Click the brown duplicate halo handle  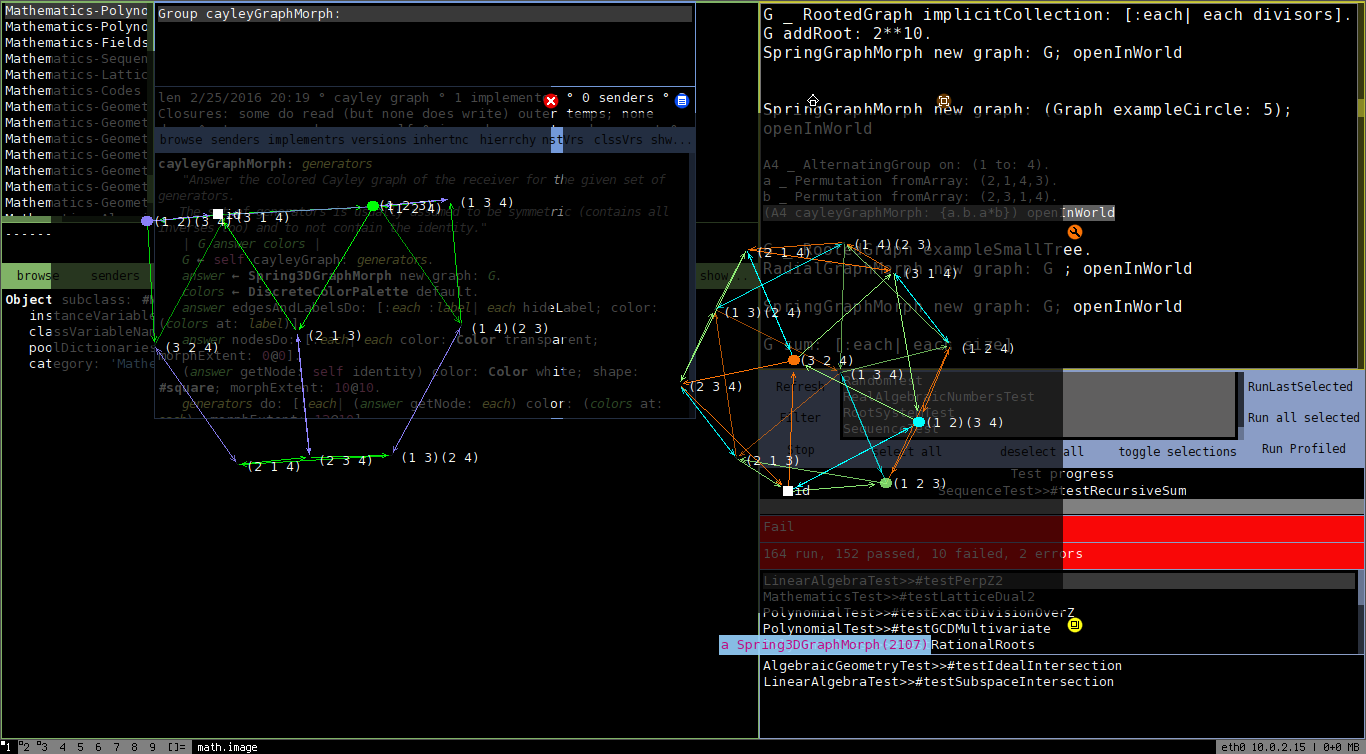pos(944,101)
